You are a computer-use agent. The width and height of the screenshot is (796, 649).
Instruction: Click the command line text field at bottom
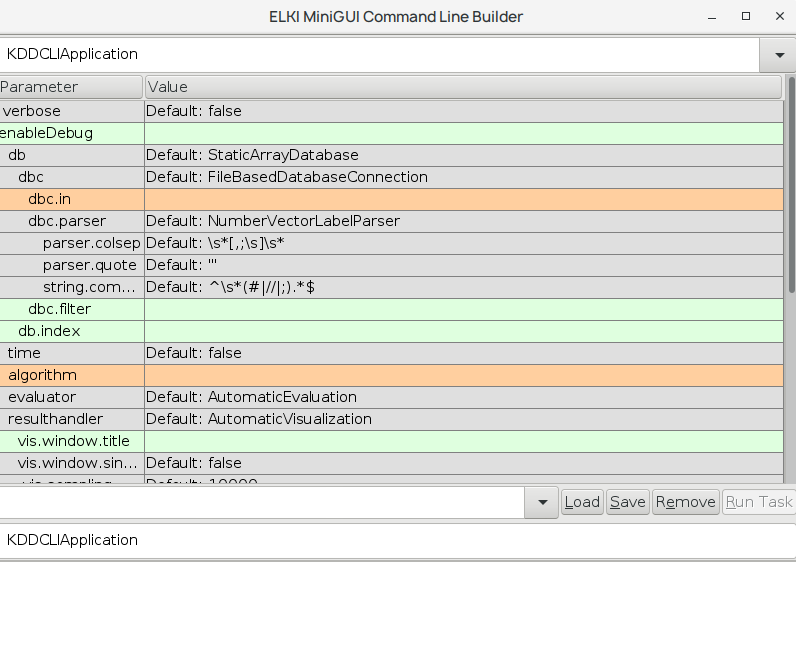(x=398, y=540)
